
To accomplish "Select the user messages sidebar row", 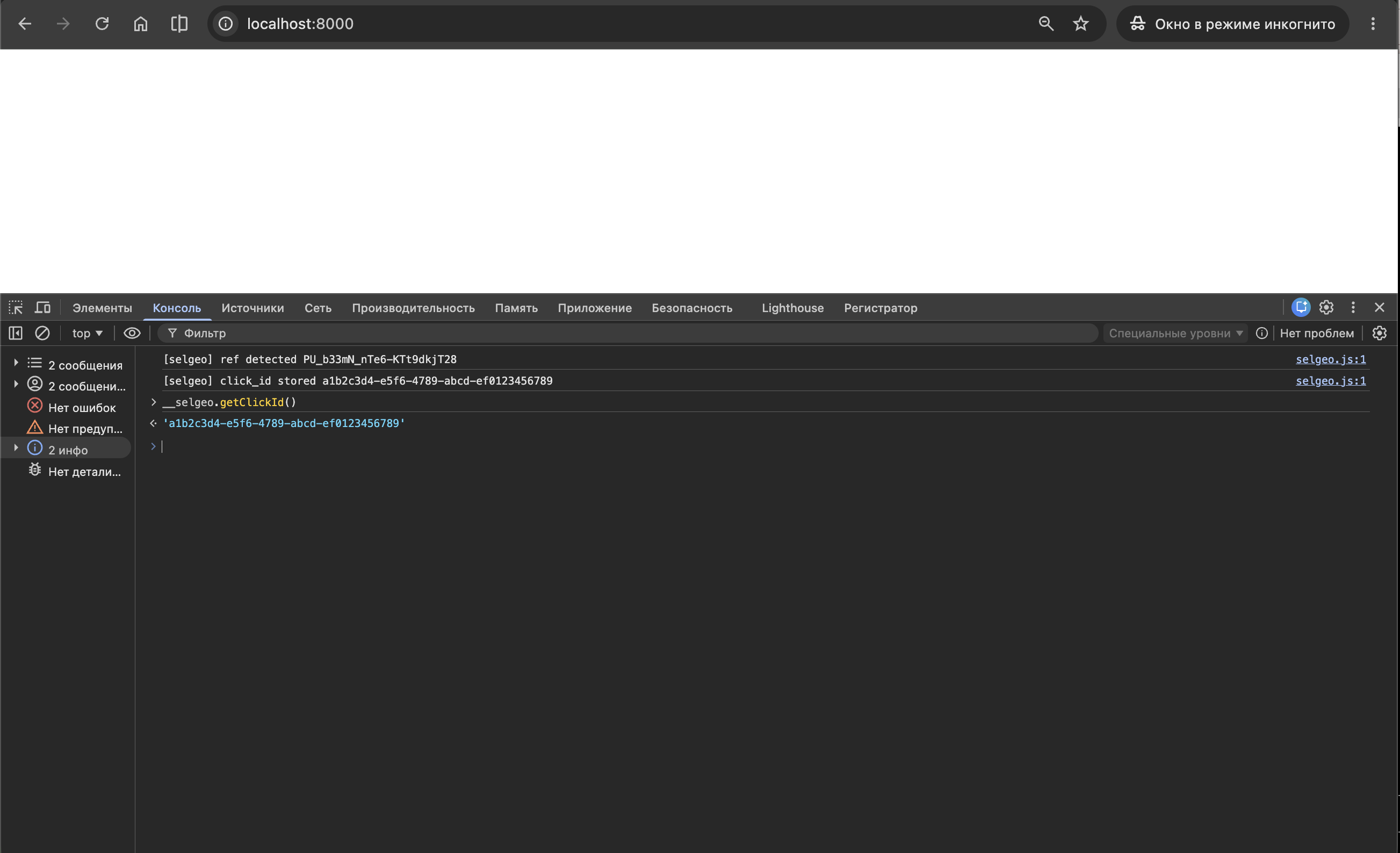I will [x=67, y=385].
